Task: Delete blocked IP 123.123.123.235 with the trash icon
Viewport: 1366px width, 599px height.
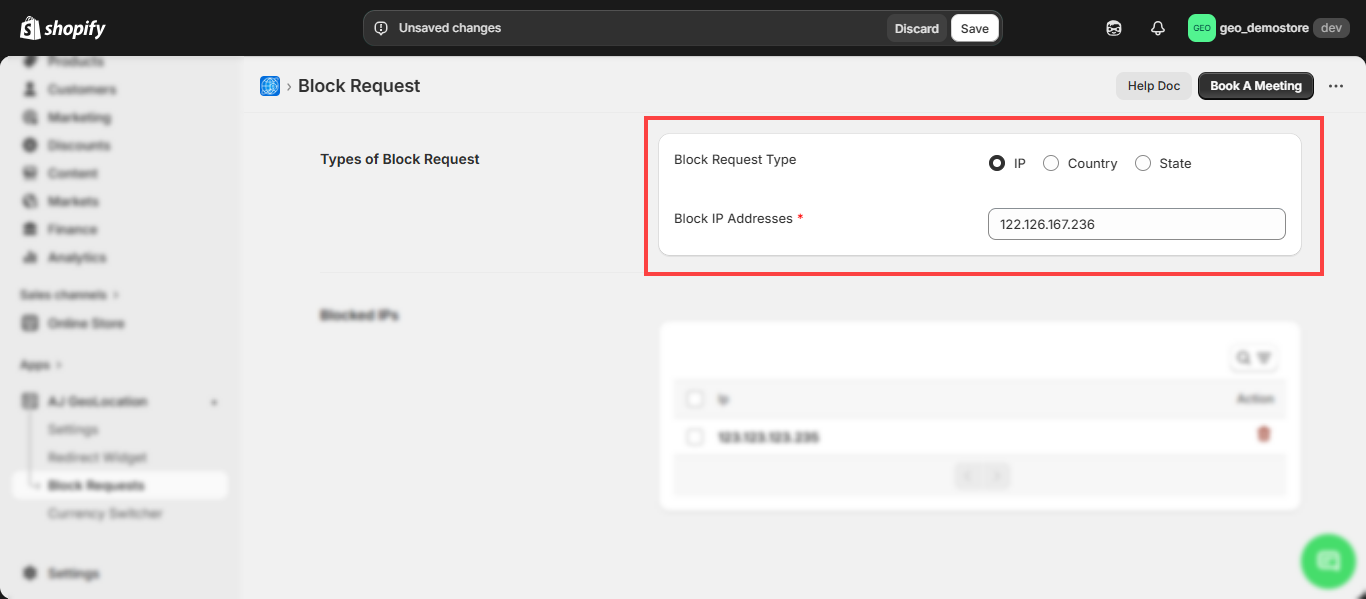Action: pos(1264,434)
